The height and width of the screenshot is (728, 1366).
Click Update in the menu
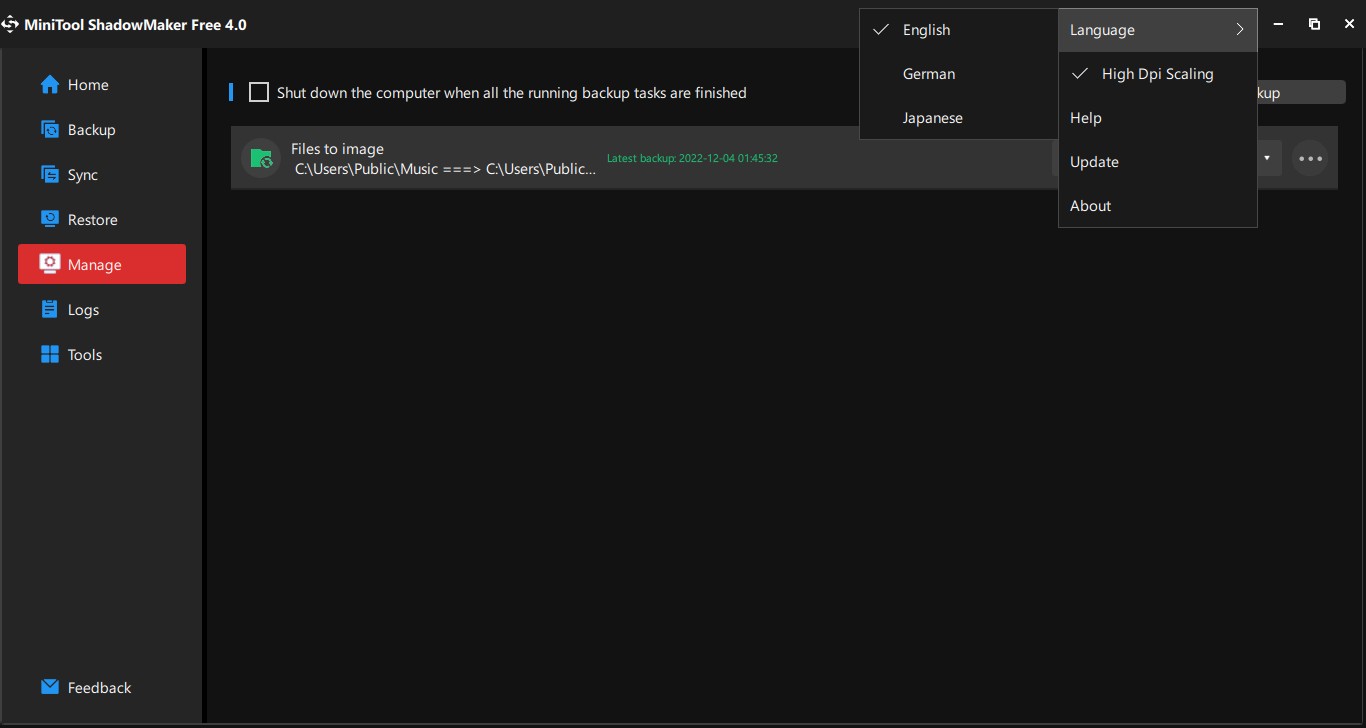coord(1094,162)
